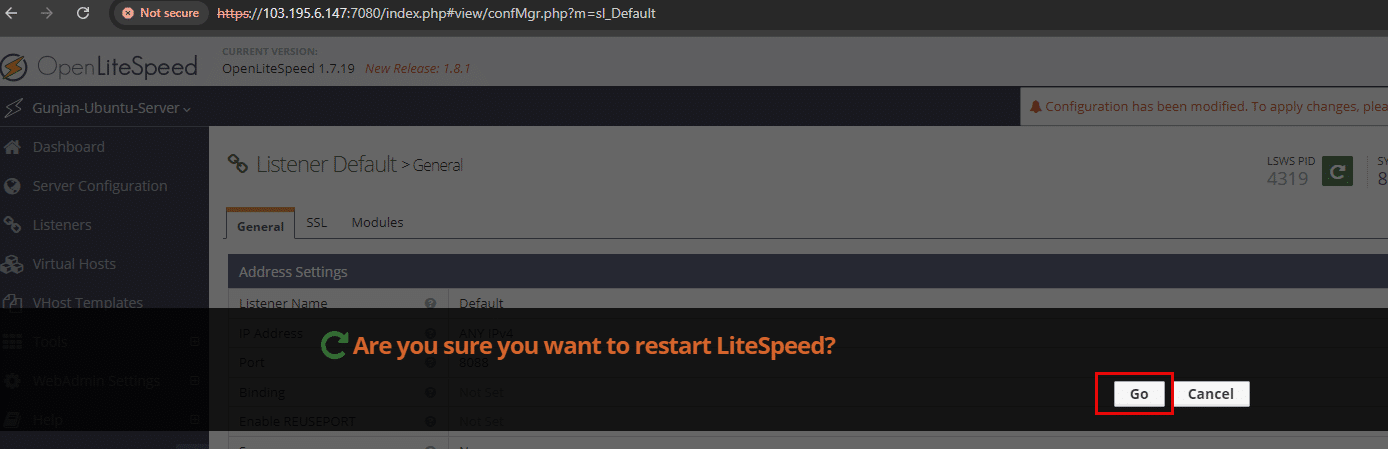Image resolution: width=1388 pixels, height=449 pixels.
Task: Click the browser address bar URL
Action: coord(436,14)
